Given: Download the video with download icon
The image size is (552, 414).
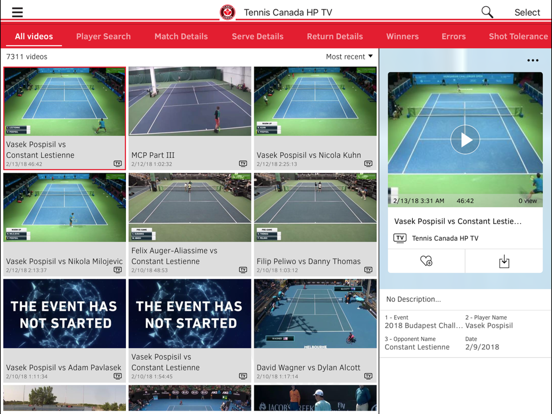Looking at the screenshot, I should point(504,261).
